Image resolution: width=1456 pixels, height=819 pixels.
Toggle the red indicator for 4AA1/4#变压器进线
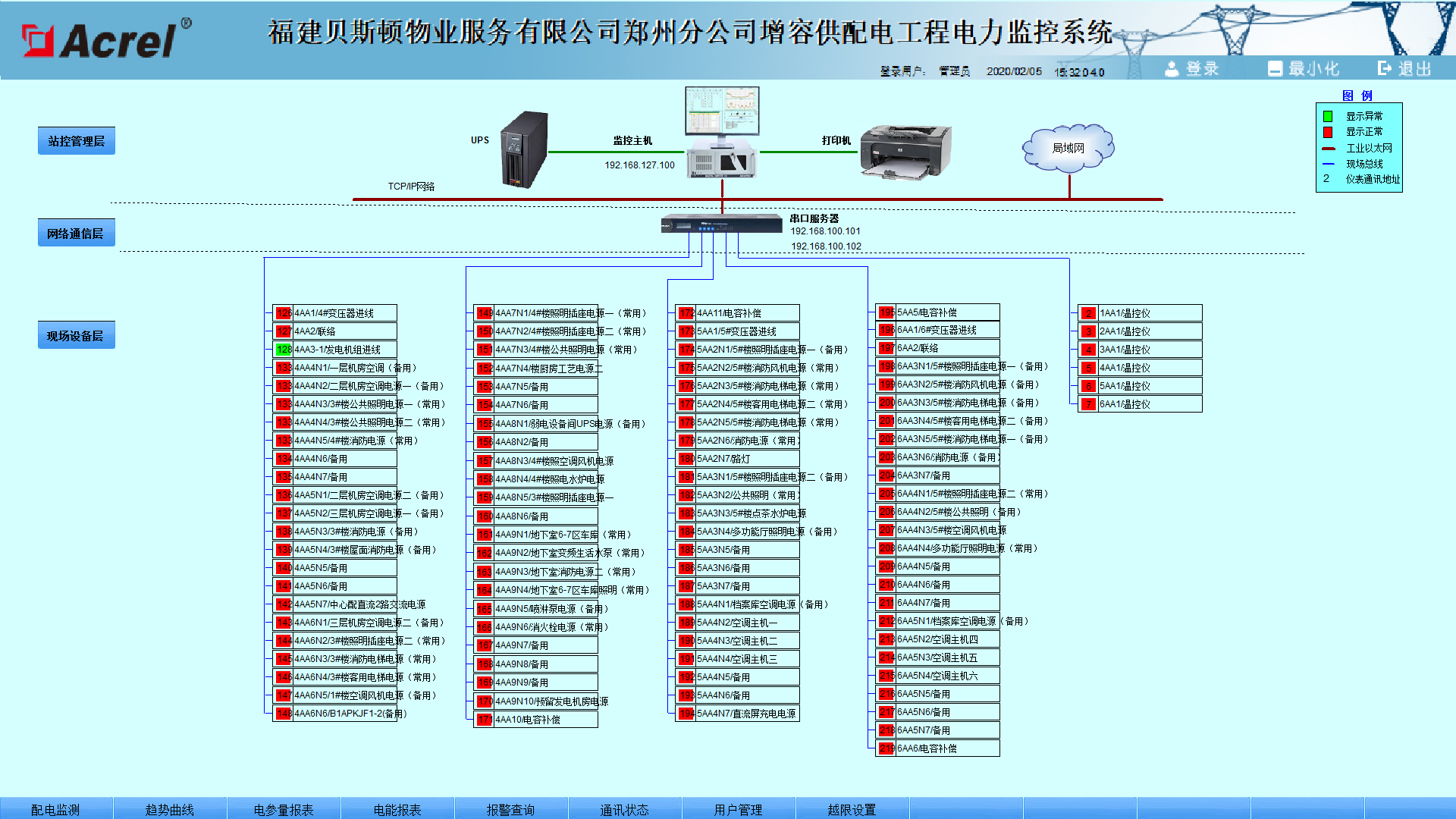tap(283, 312)
